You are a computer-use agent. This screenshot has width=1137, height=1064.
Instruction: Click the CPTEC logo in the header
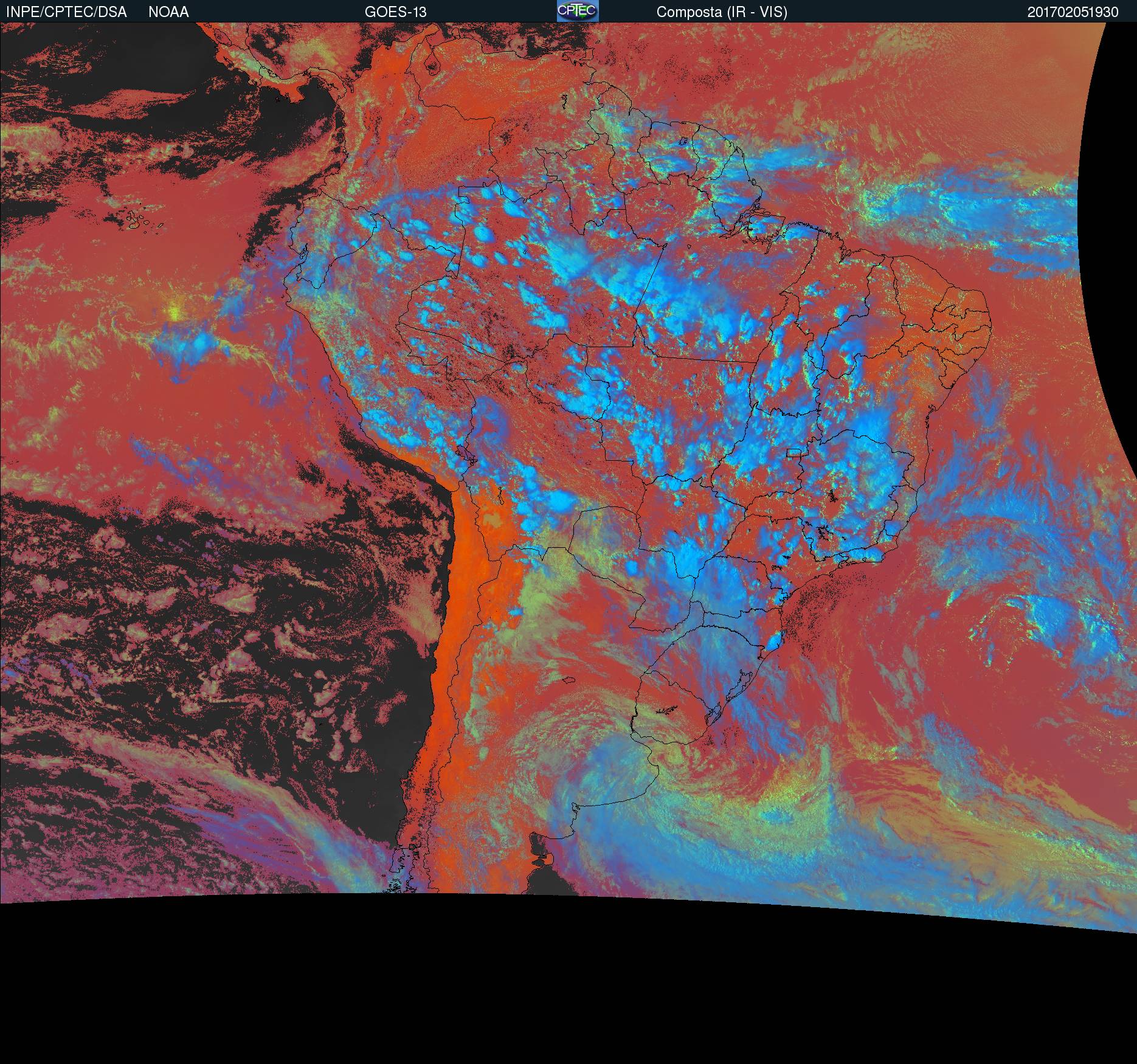point(578,11)
